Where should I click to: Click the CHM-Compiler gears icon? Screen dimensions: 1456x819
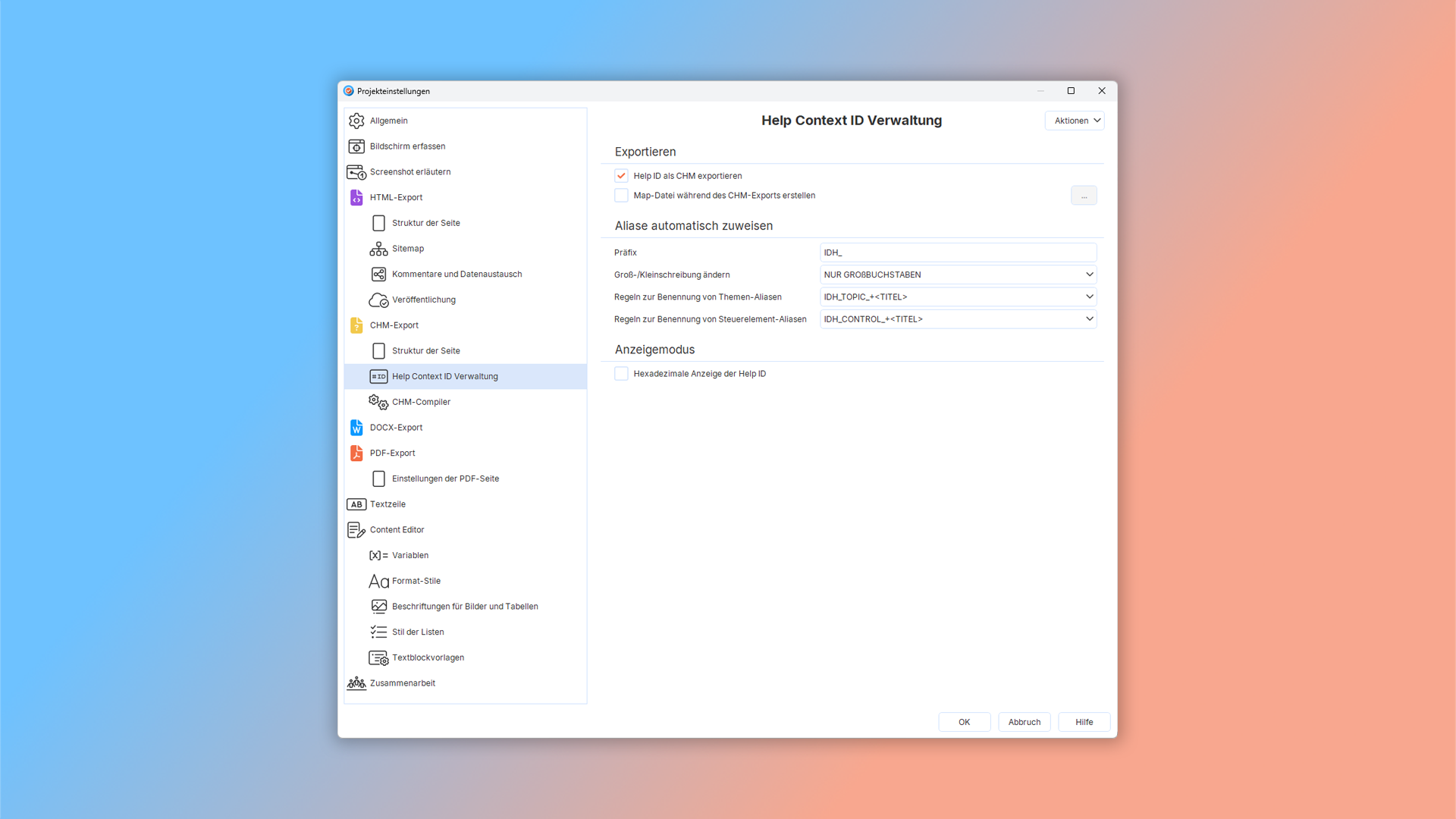[x=378, y=402]
